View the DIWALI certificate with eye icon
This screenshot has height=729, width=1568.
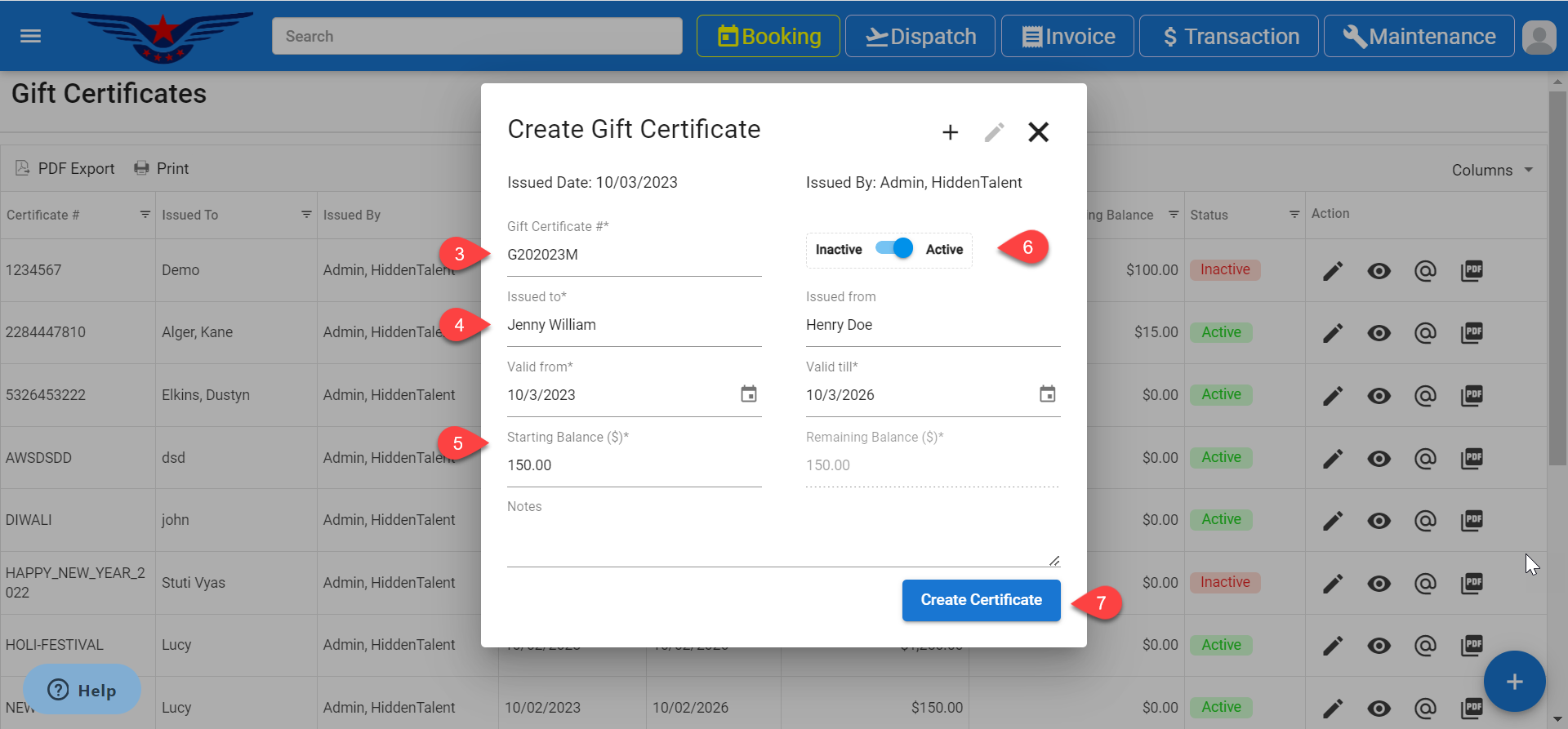pyautogui.click(x=1379, y=521)
